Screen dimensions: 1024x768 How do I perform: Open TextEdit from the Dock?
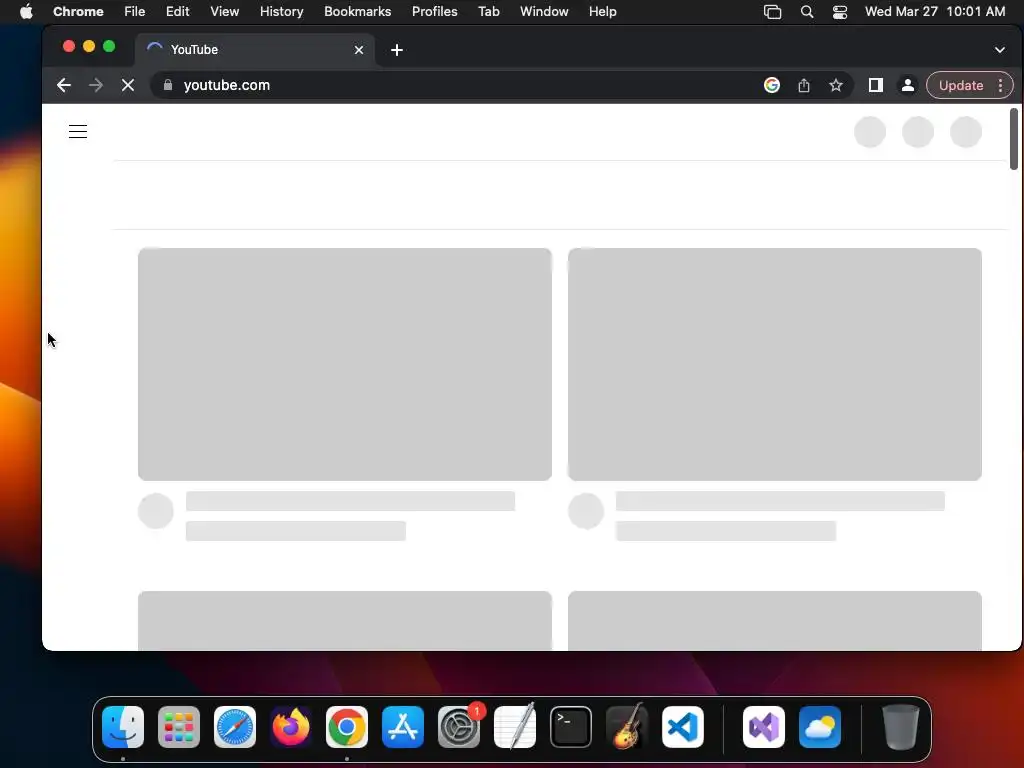(515, 727)
